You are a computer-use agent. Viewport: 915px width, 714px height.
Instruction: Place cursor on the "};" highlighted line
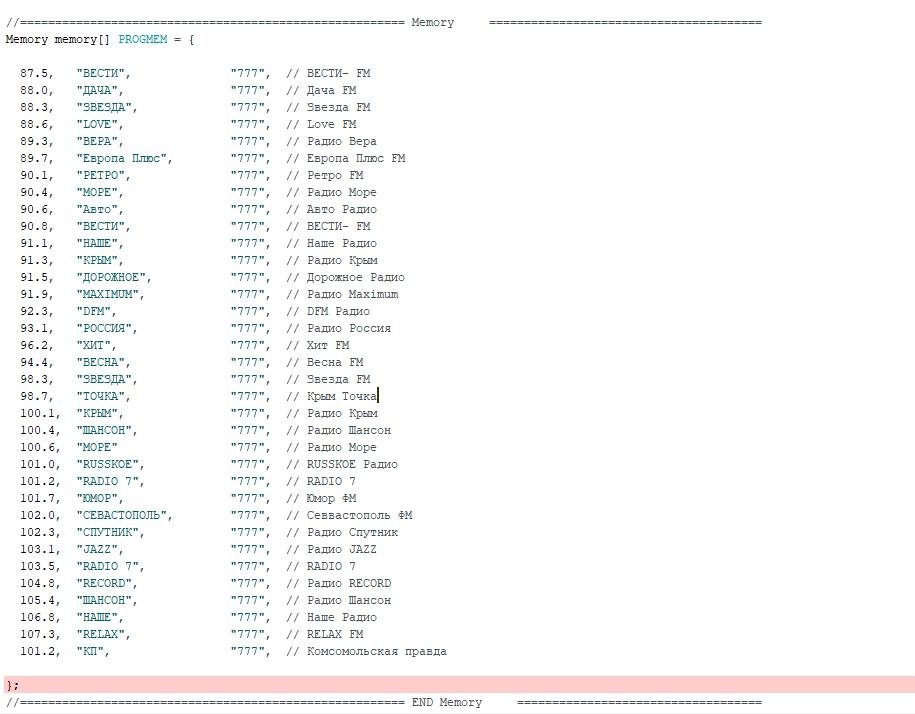[x=458, y=685]
